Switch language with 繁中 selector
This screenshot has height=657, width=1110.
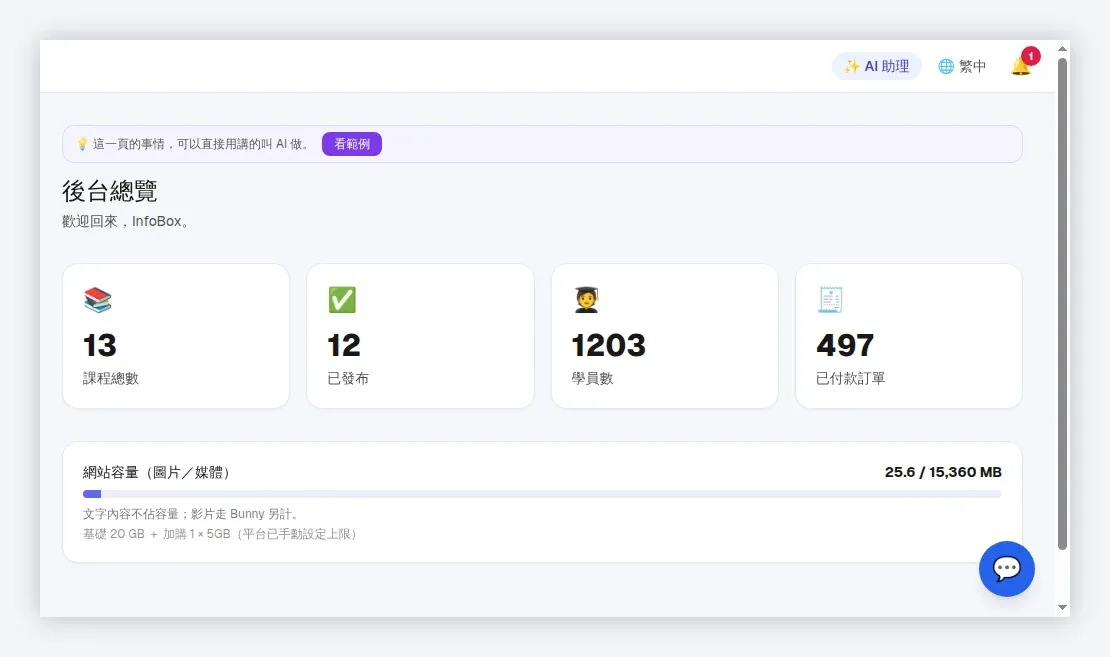click(962, 66)
